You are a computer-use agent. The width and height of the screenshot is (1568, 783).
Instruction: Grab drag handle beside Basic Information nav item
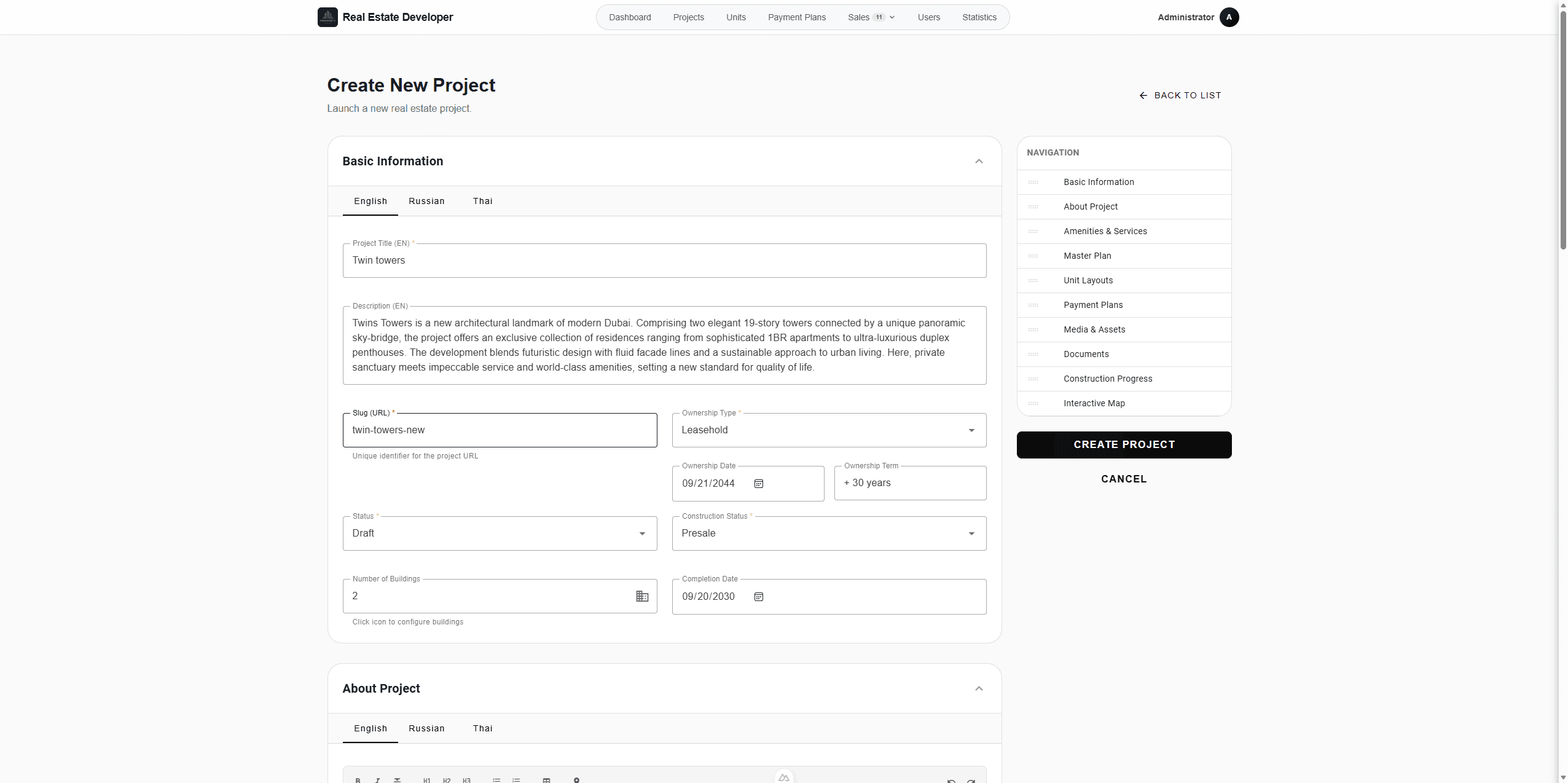[1033, 182]
